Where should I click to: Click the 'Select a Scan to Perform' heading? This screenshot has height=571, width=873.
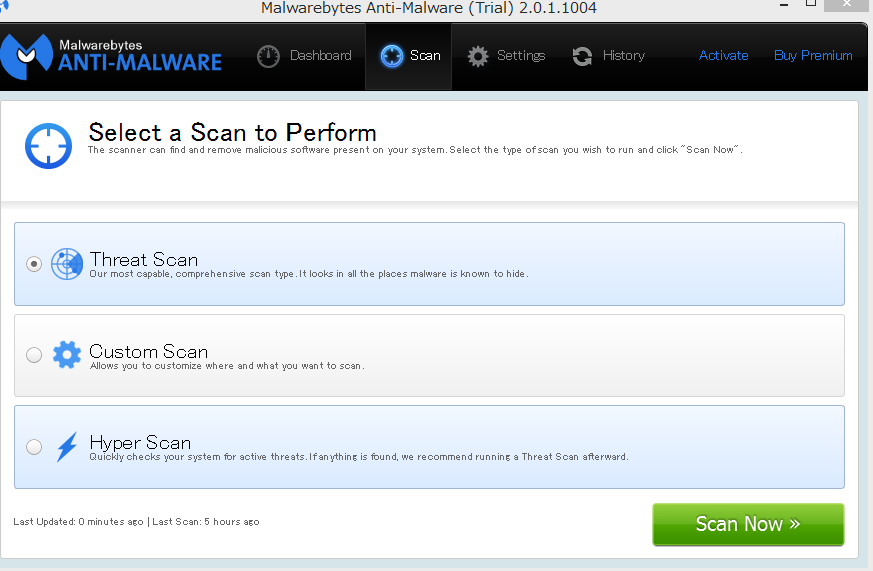pyautogui.click(x=233, y=132)
